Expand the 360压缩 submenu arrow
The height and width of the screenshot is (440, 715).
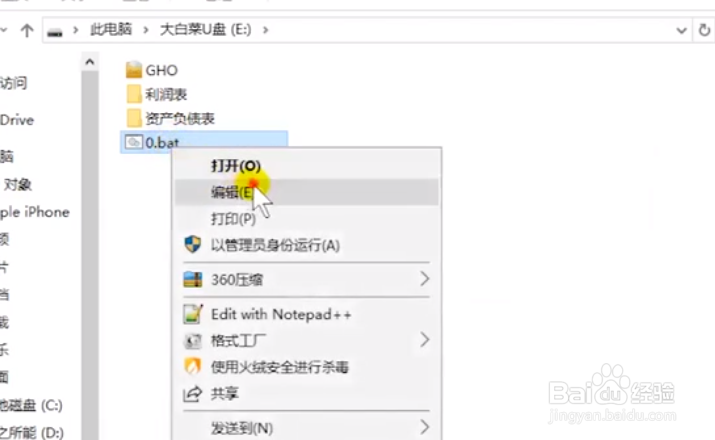pyautogui.click(x=425, y=279)
